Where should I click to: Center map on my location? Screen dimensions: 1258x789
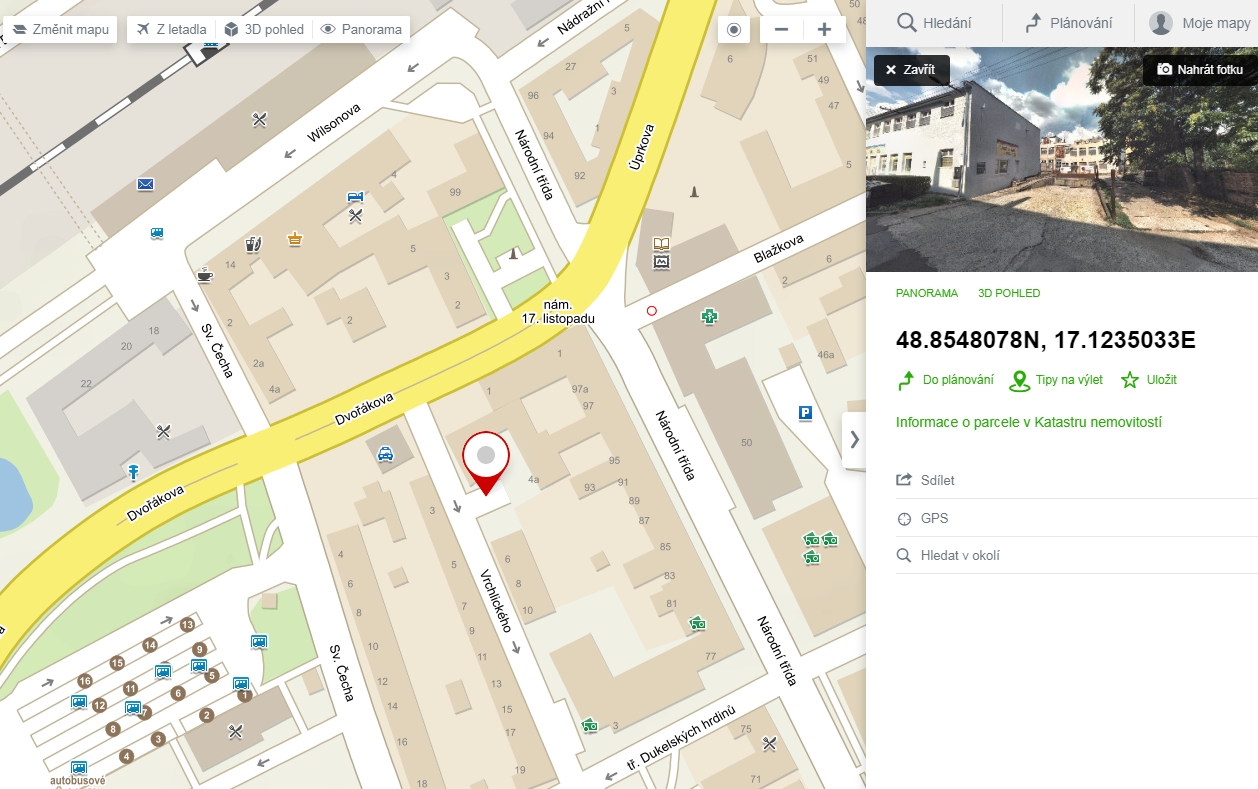pos(734,30)
